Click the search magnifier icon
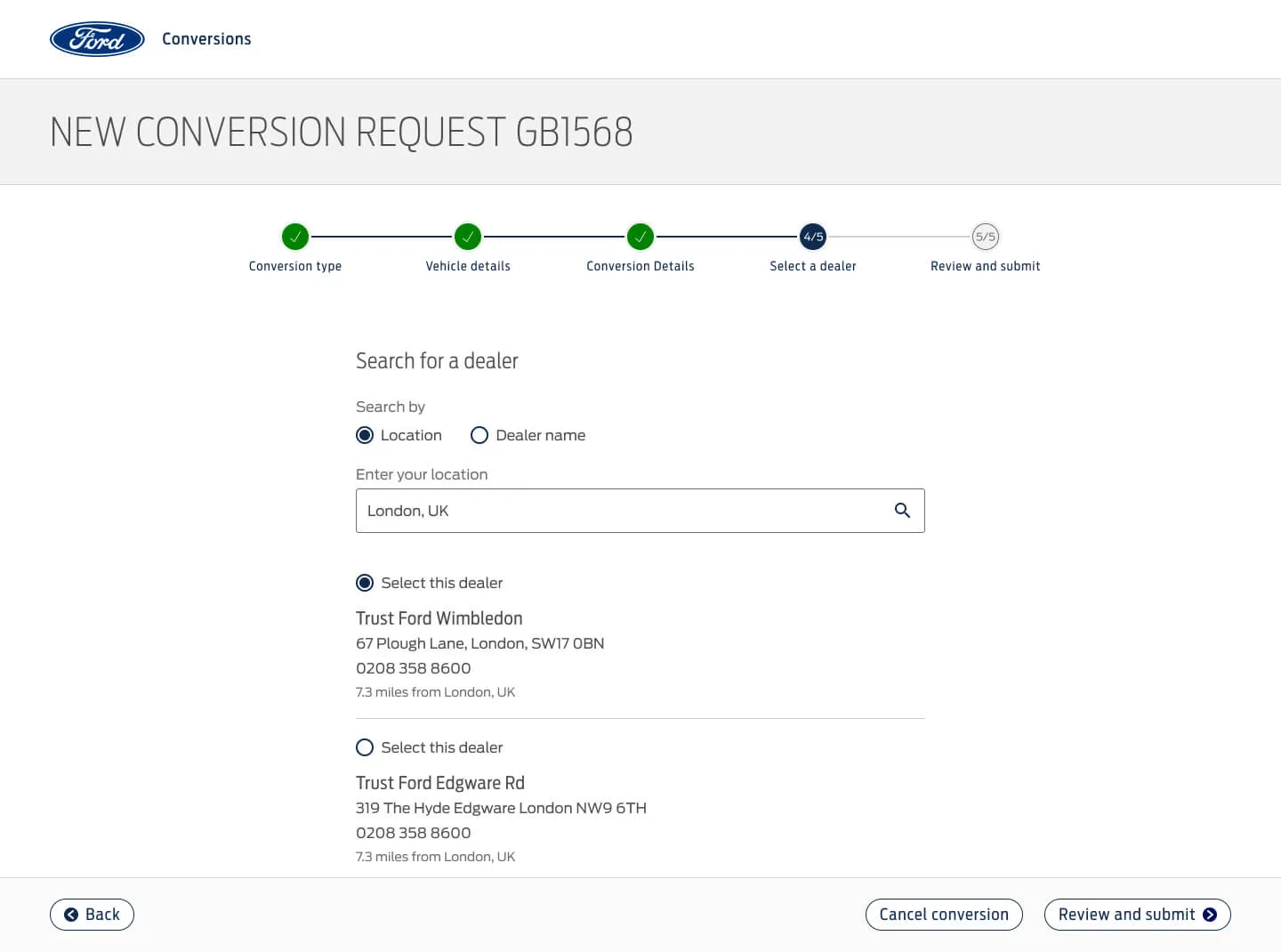The image size is (1281, 952). pyautogui.click(x=902, y=511)
